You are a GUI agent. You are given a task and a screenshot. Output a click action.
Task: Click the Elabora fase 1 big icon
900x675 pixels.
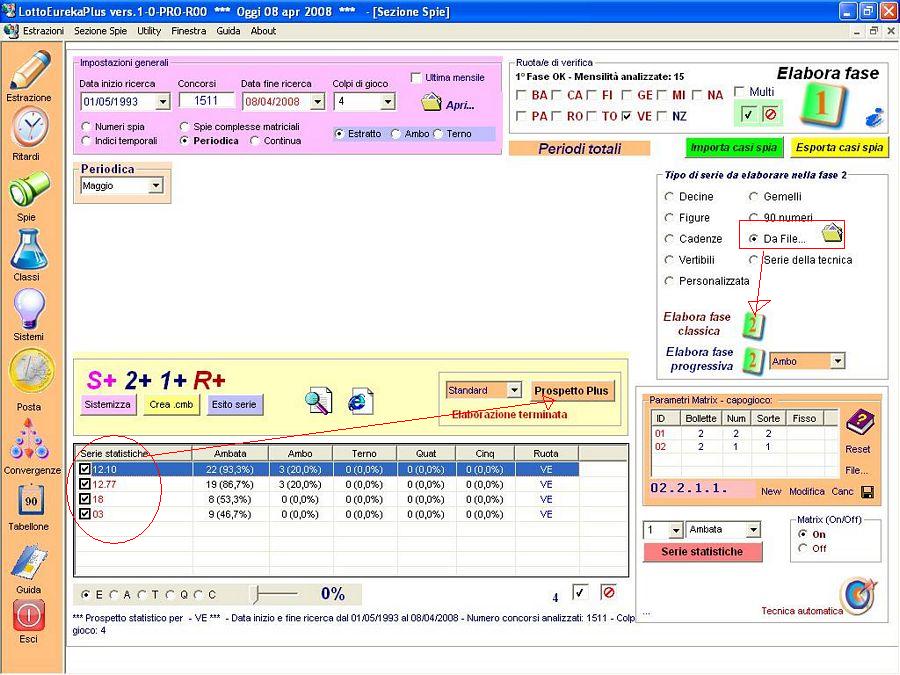coord(823,104)
